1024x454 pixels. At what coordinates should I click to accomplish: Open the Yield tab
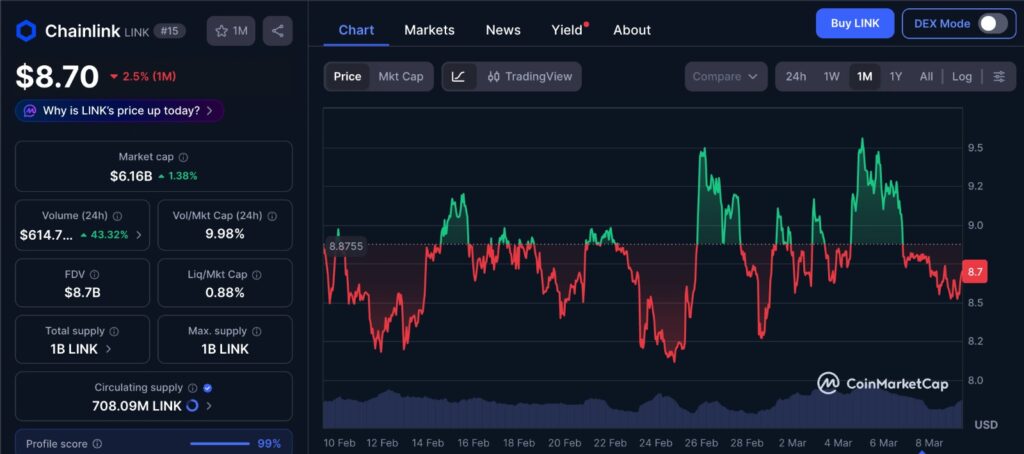(x=567, y=30)
